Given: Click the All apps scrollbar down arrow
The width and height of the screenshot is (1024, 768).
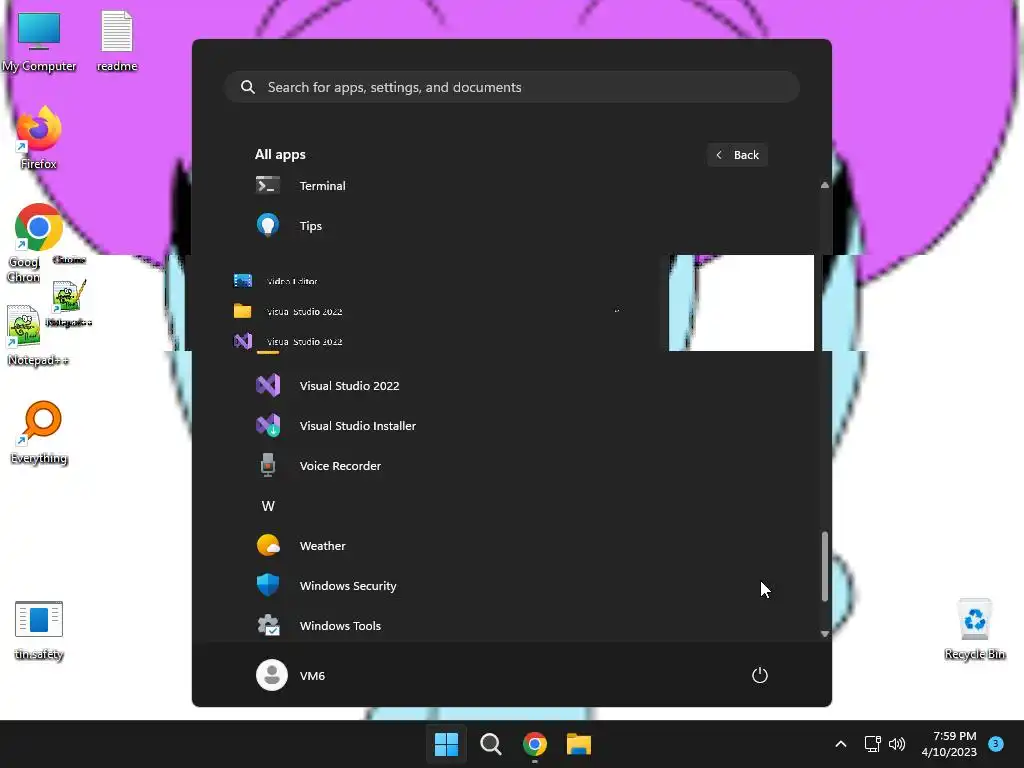Looking at the screenshot, I should [825, 633].
